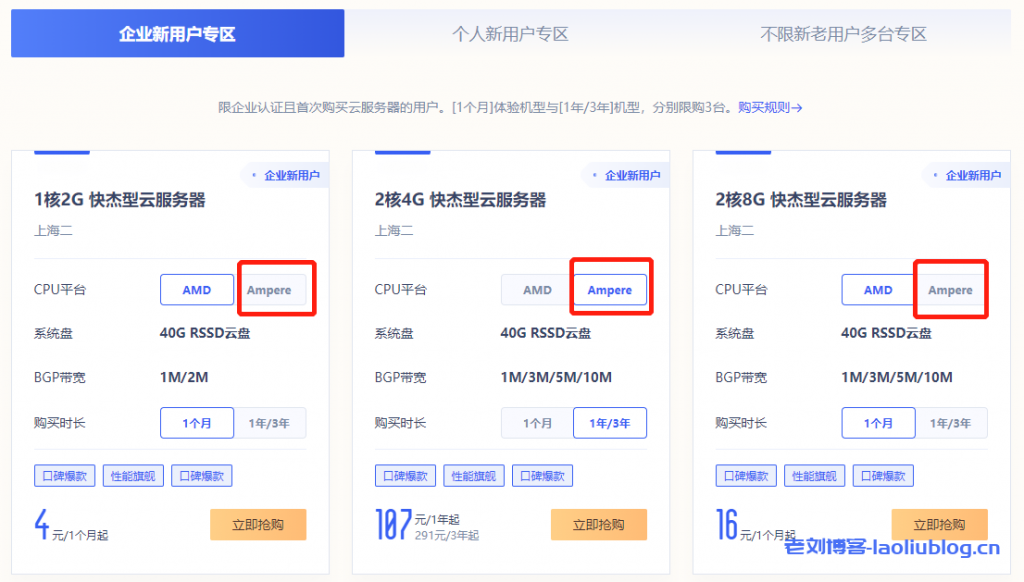The width and height of the screenshot is (1024, 582).
Task: Select 1个月 duration on the 1核2G card
Action: (197, 423)
